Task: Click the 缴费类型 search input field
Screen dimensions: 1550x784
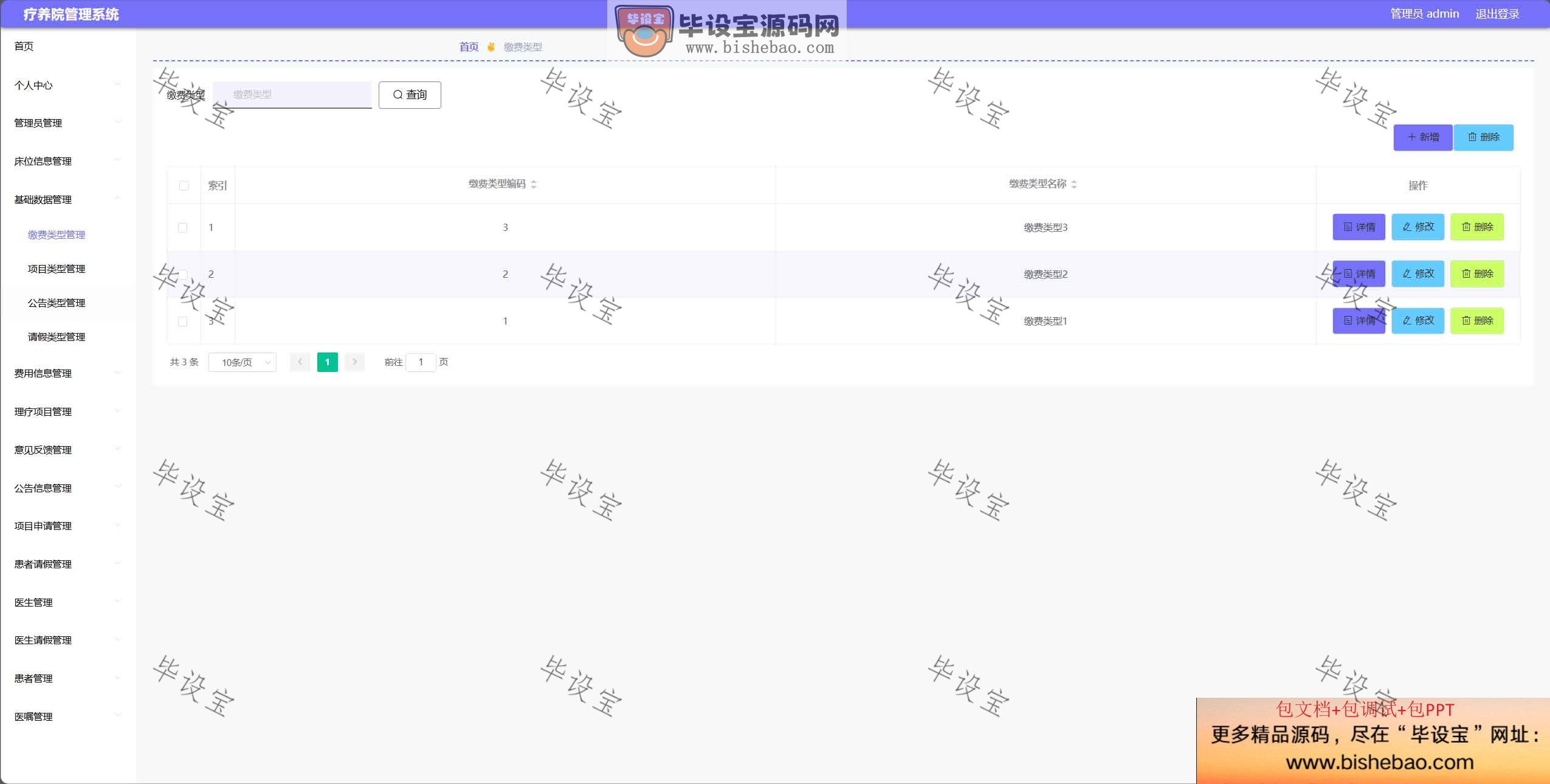Action: (292, 95)
